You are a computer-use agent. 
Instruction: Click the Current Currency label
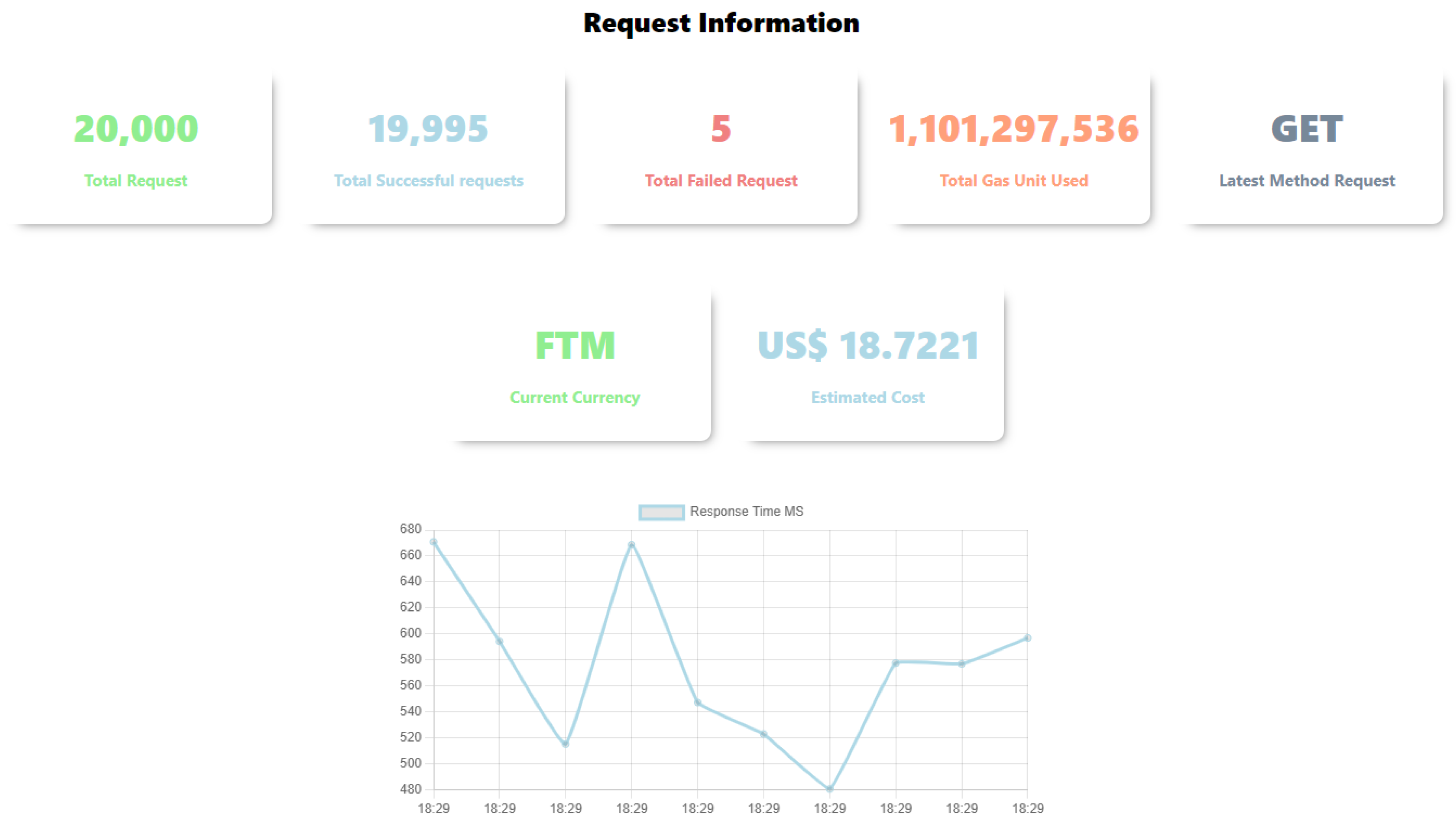[x=575, y=398]
